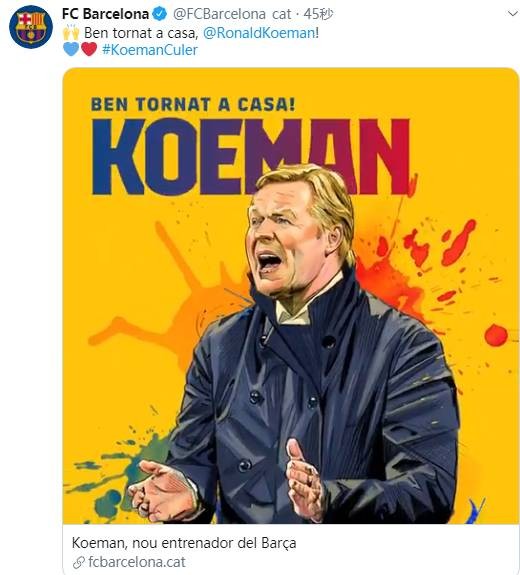
Task: Click the large KOEMAN title text
Action: tap(251, 156)
